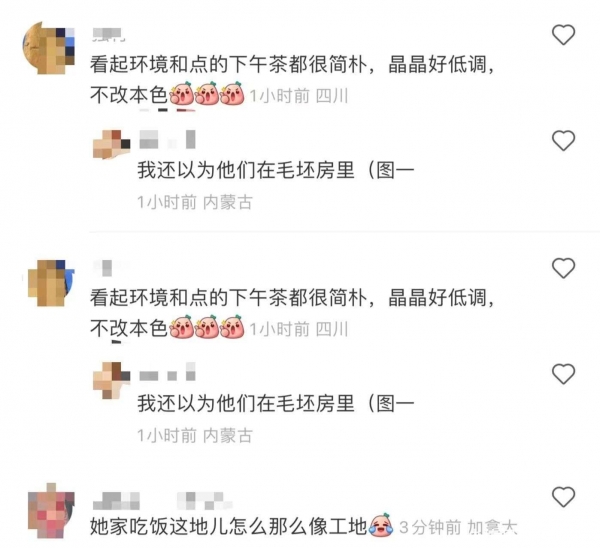Image resolution: width=600 pixels, height=548 pixels.
Task: Tap heart on second 内蒙古 reply
Action: [563, 374]
